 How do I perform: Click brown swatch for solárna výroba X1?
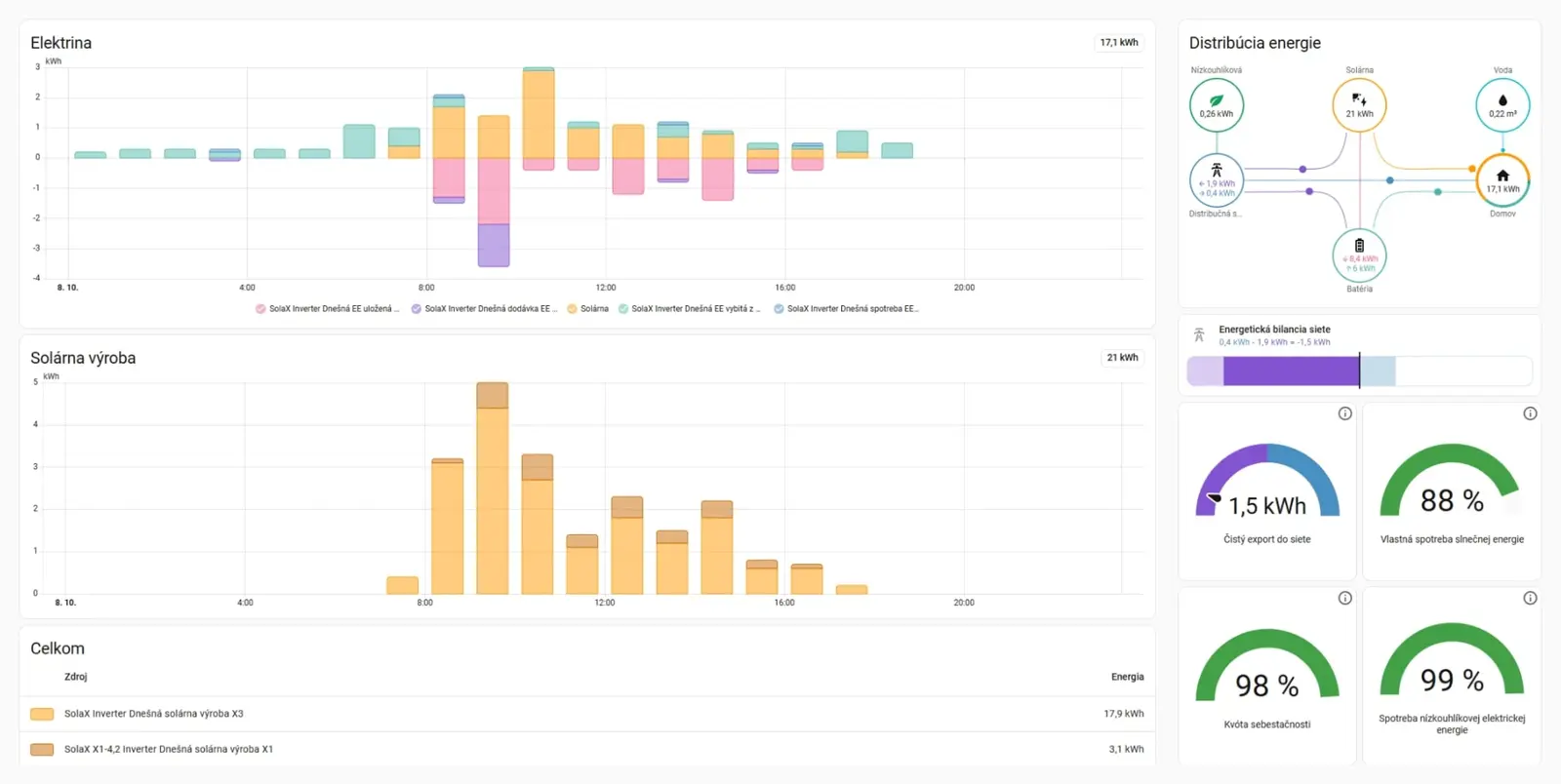tap(42, 750)
